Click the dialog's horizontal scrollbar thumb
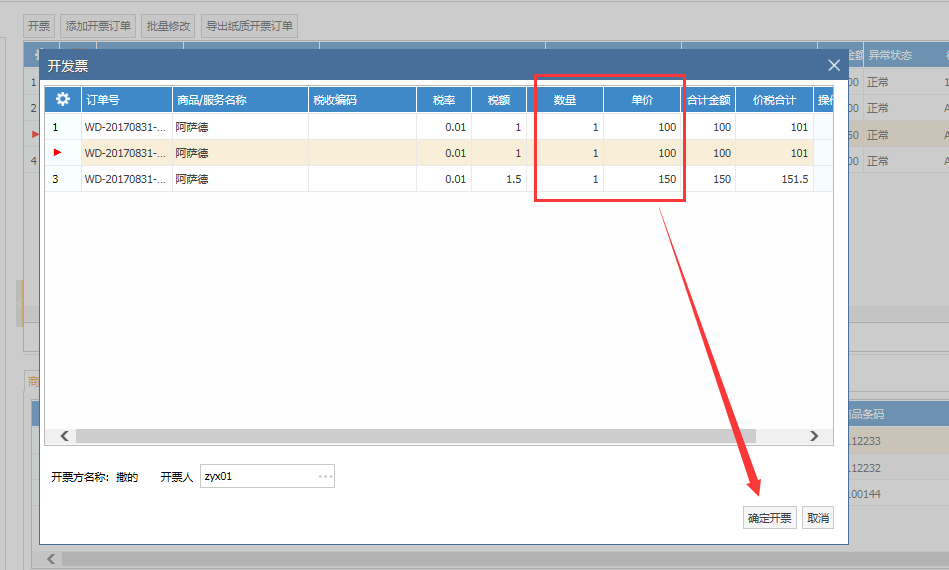 (416, 436)
